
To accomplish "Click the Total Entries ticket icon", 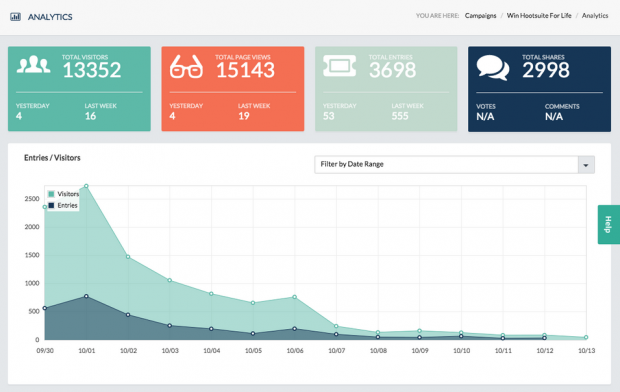I will point(339,66).
